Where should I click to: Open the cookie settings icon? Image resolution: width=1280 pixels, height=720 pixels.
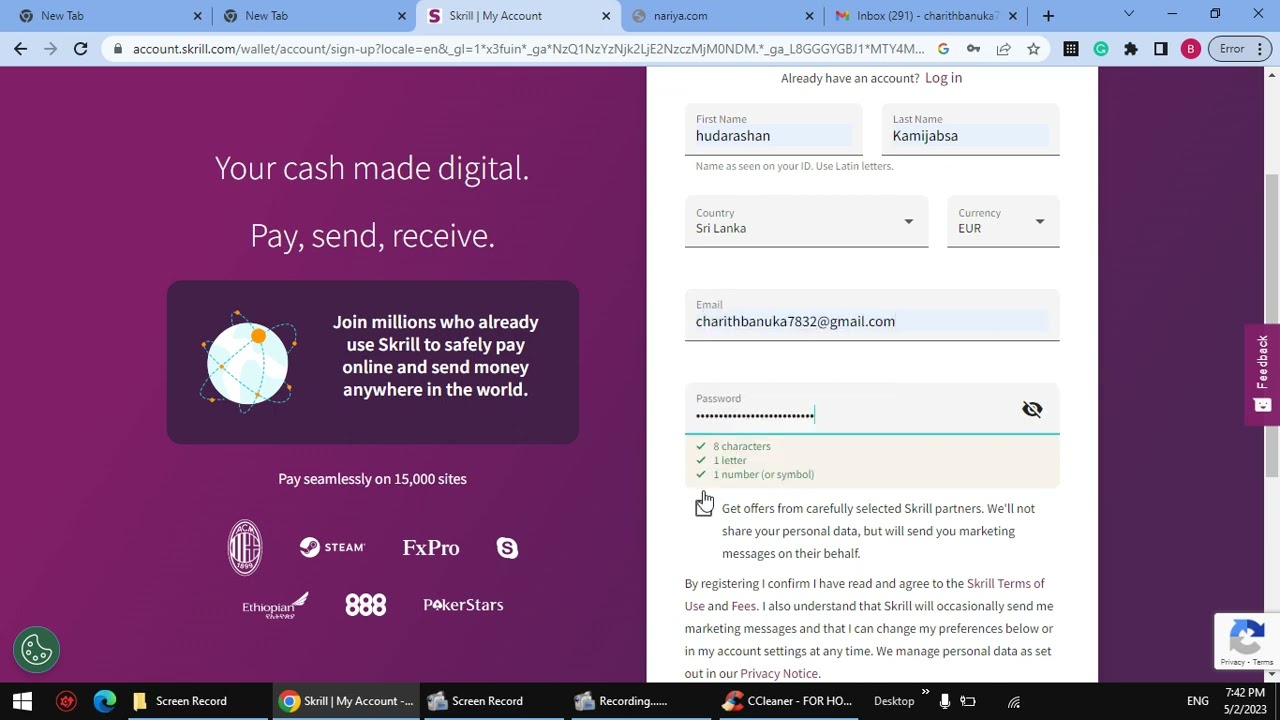[37, 650]
